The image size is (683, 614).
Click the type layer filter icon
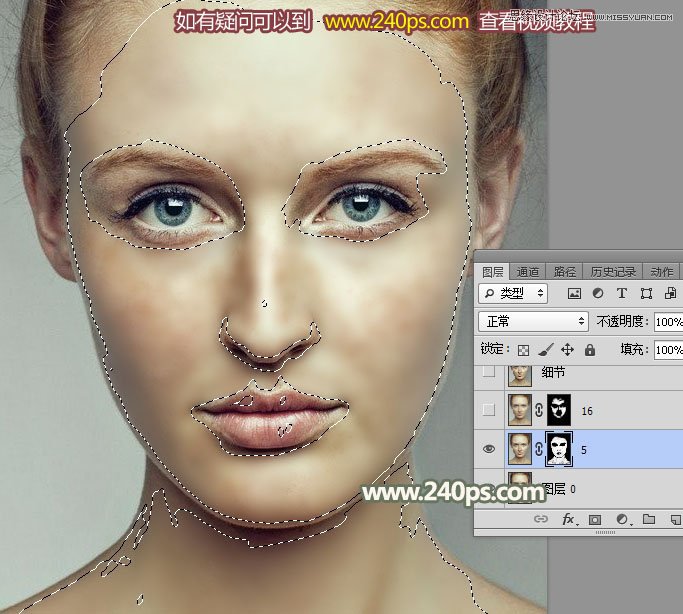[x=622, y=293]
